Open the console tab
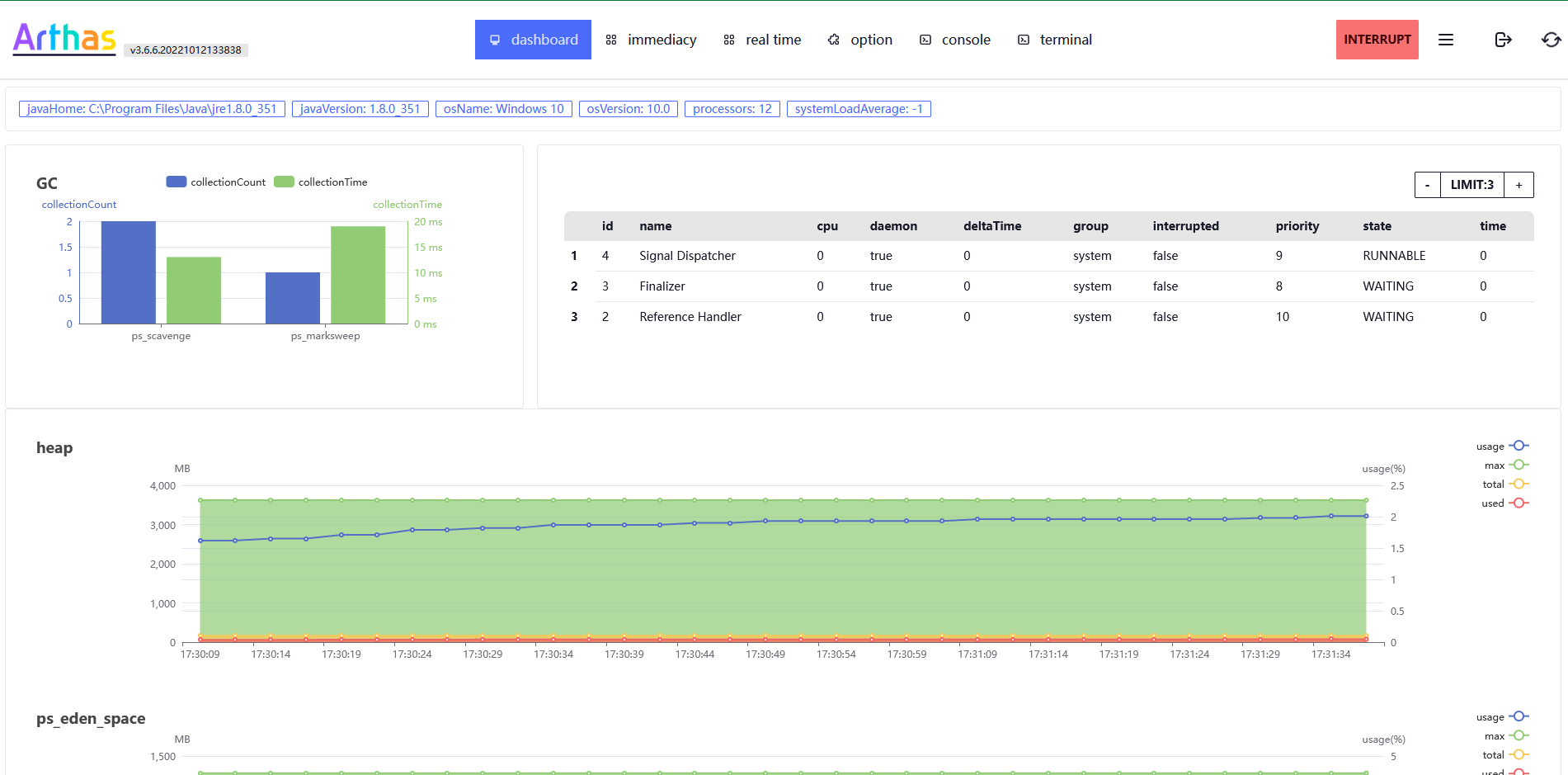The height and width of the screenshot is (775, 1568). point(955,40)
